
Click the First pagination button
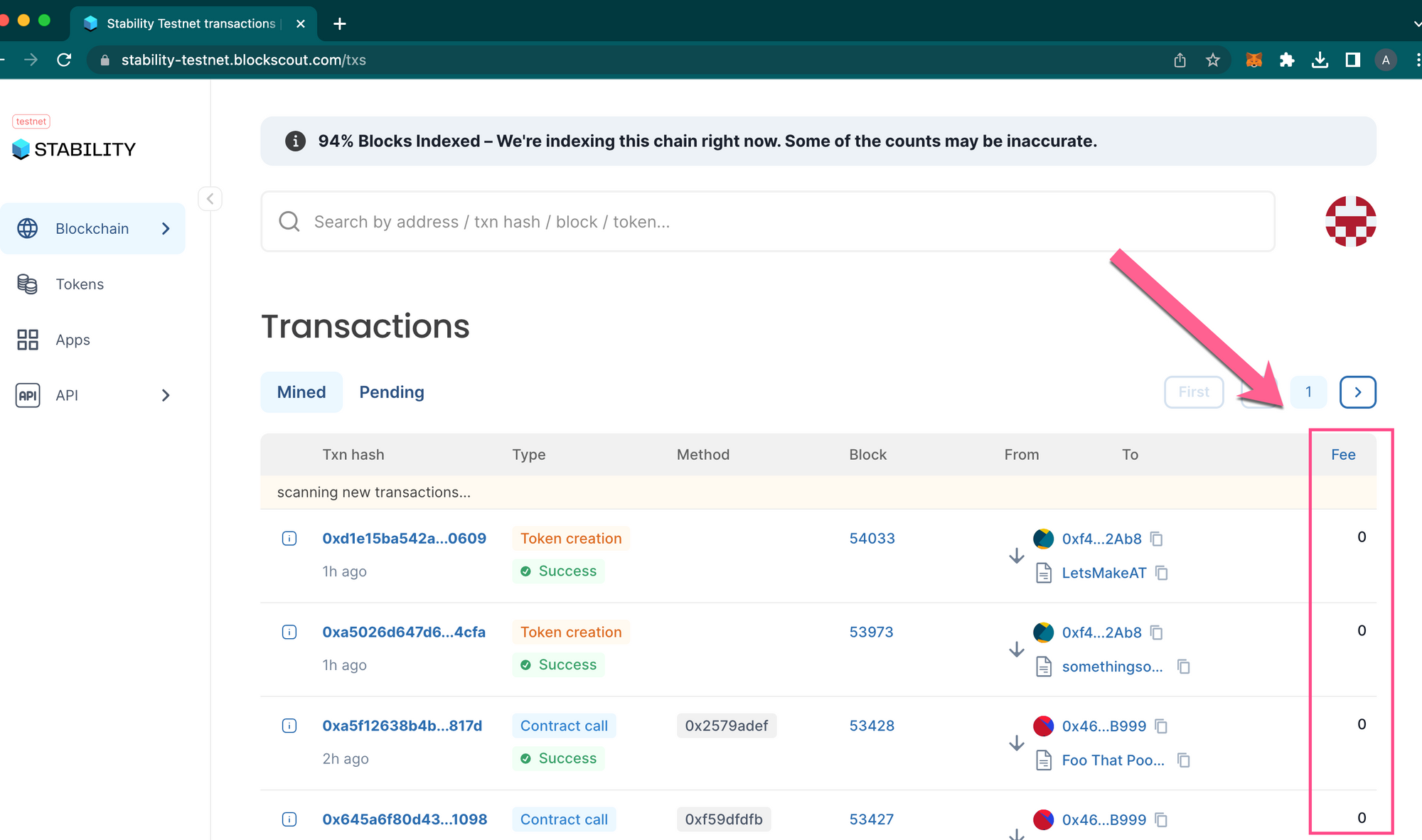coord(1194,392)
